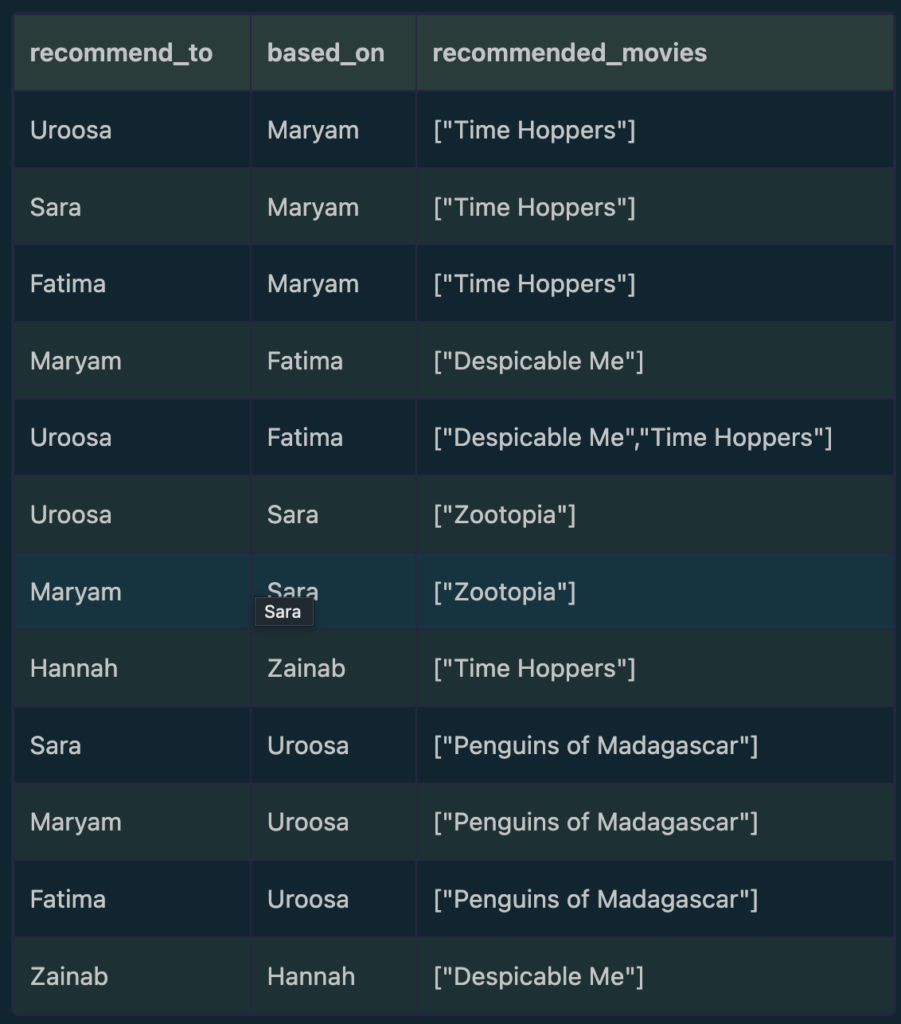
Task: Select the recommended_movies column header
Action: [569, 53]
